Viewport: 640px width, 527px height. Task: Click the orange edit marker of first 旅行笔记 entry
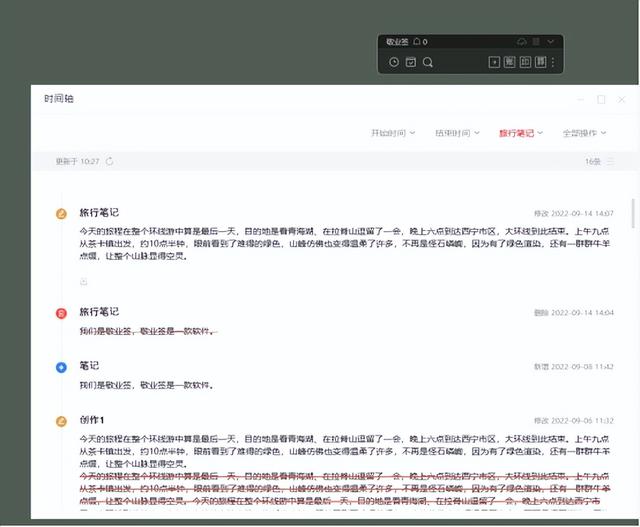pyautogui.click(x=61, y=213)
